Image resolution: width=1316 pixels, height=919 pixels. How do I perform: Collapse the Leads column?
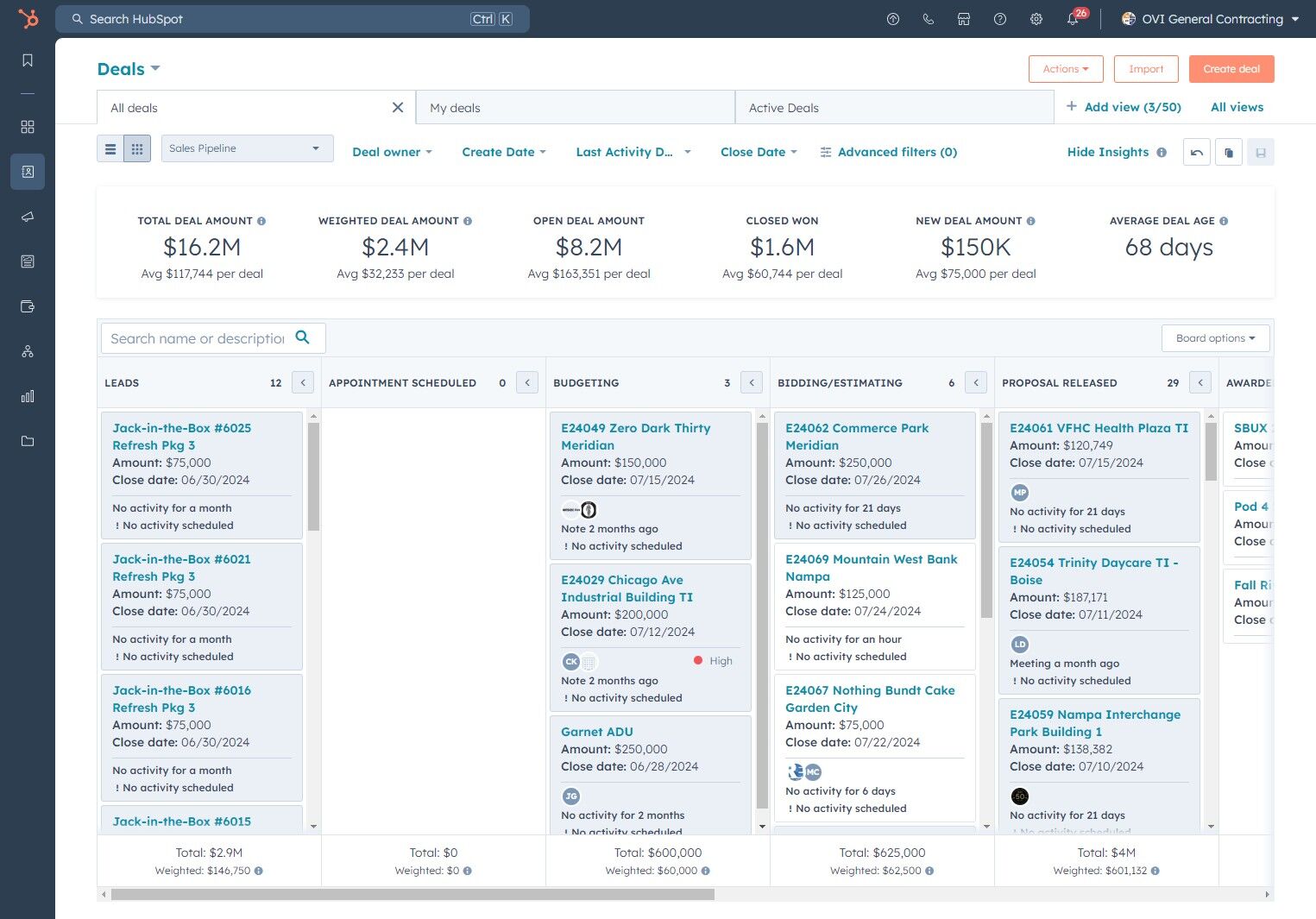pyautogui.click(x=303, y=382)
